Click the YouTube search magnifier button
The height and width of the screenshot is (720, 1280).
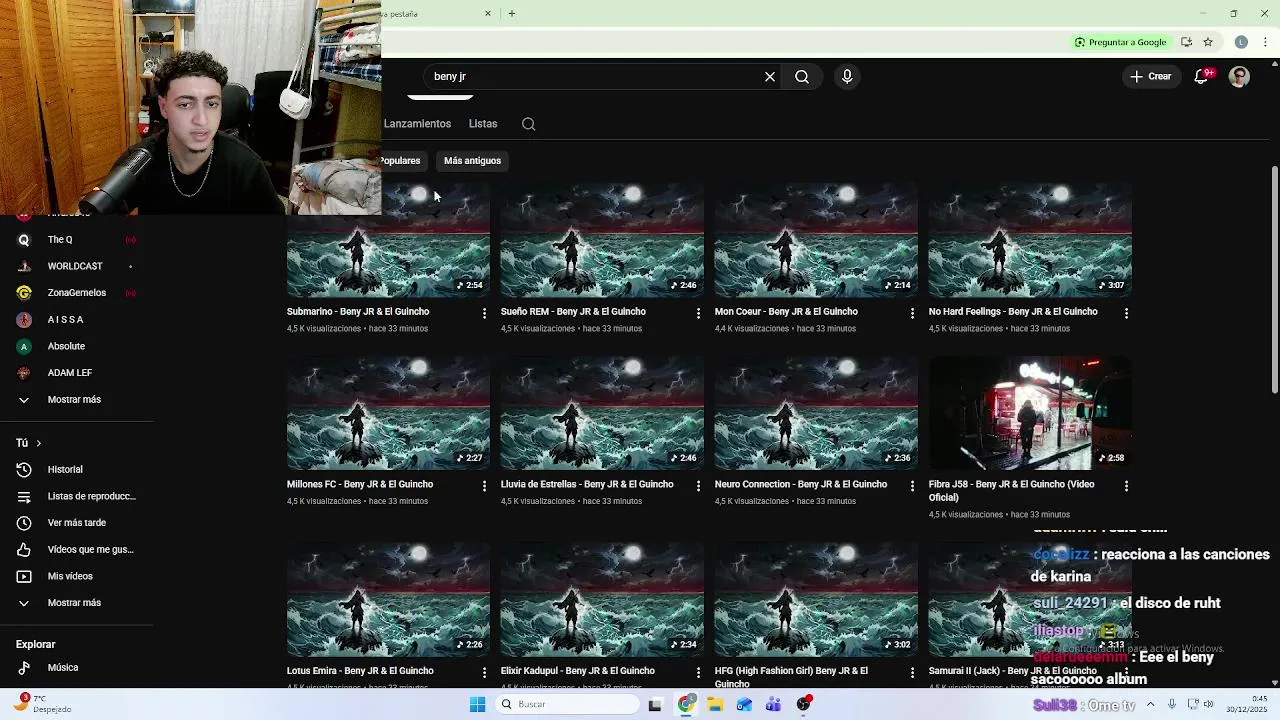[802, 76]
